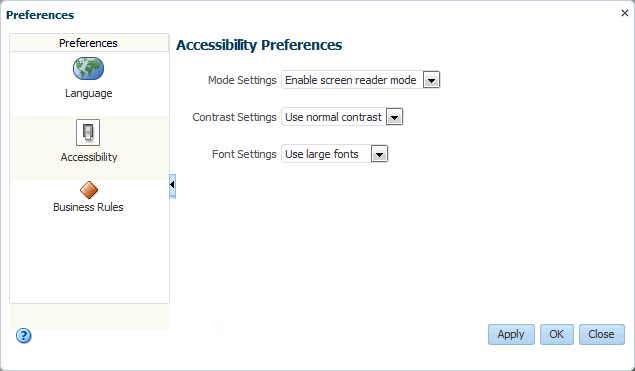635x371 pixels.
Task: Click the Close button at bottom
Action: tap(601, 334)
